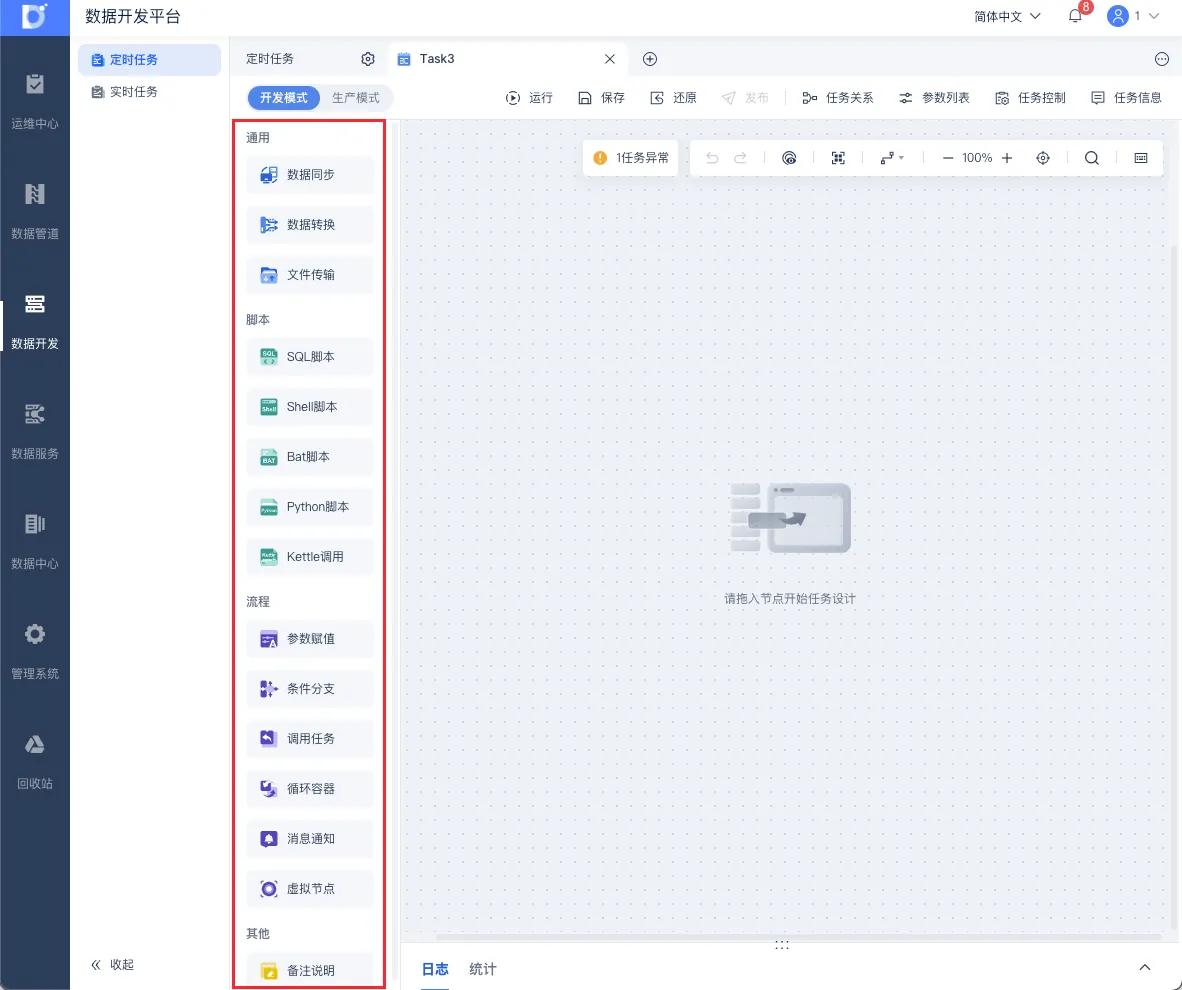Collapse the side menu via 收起
Screen dimensions: 1182x990
pos(112,964)
